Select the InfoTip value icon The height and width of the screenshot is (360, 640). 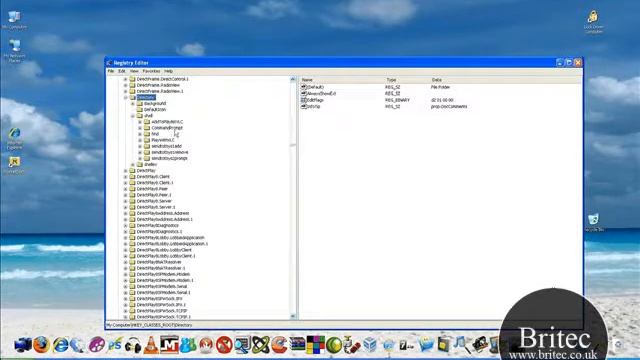coord(304,107)
